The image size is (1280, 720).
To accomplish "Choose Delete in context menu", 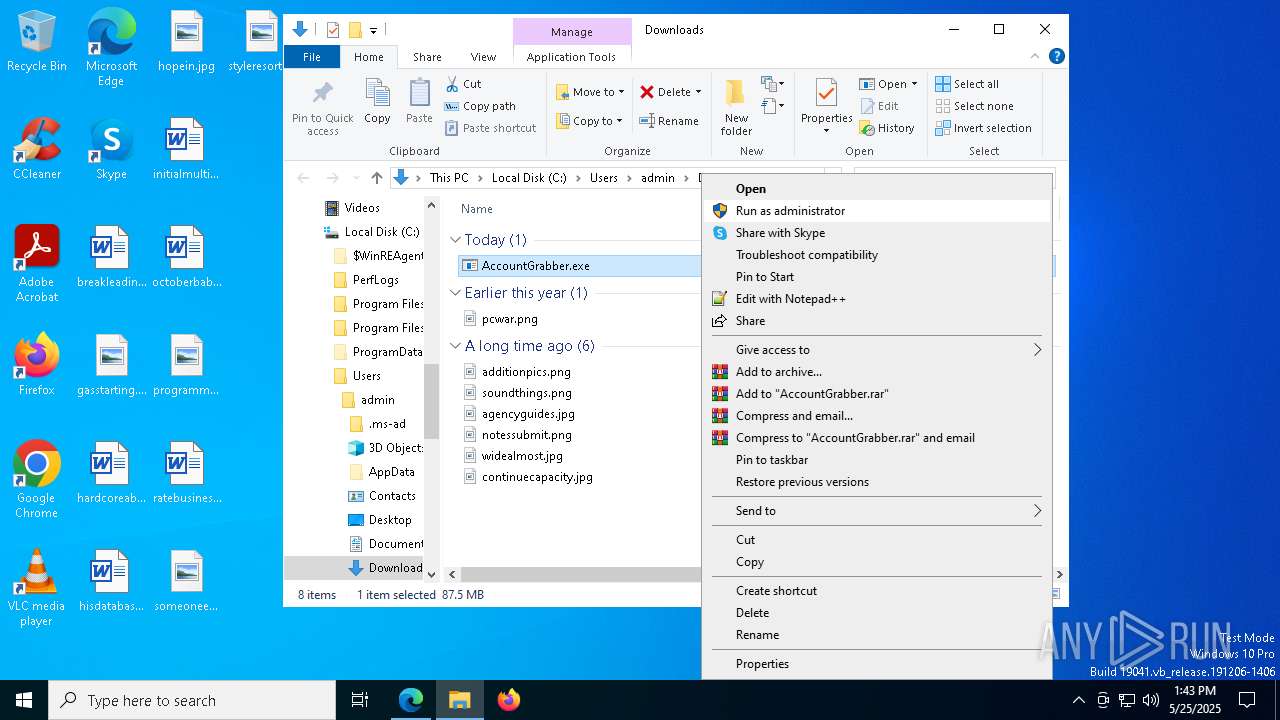I will pos(876,613).
